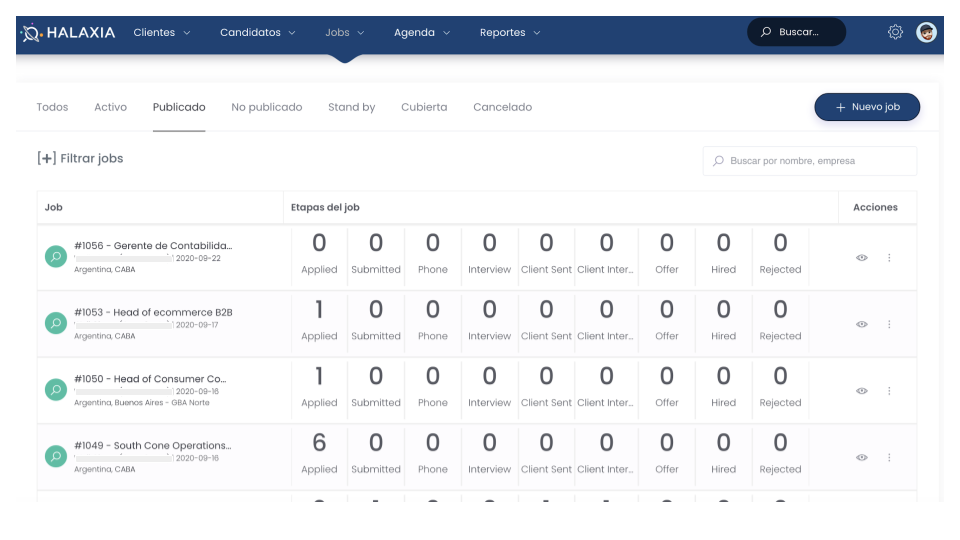Expand the Filtrar jobs filter panel
The width and height of the screenshot is (960, 540).
pyautogui.click(x=80, y=158)
